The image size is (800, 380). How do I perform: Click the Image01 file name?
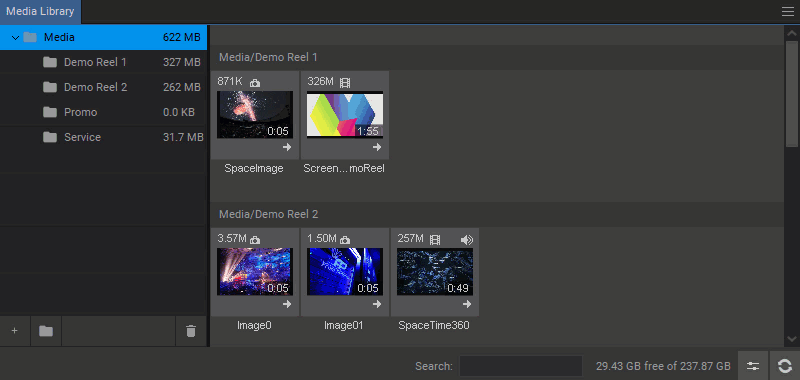pos(344,325)
